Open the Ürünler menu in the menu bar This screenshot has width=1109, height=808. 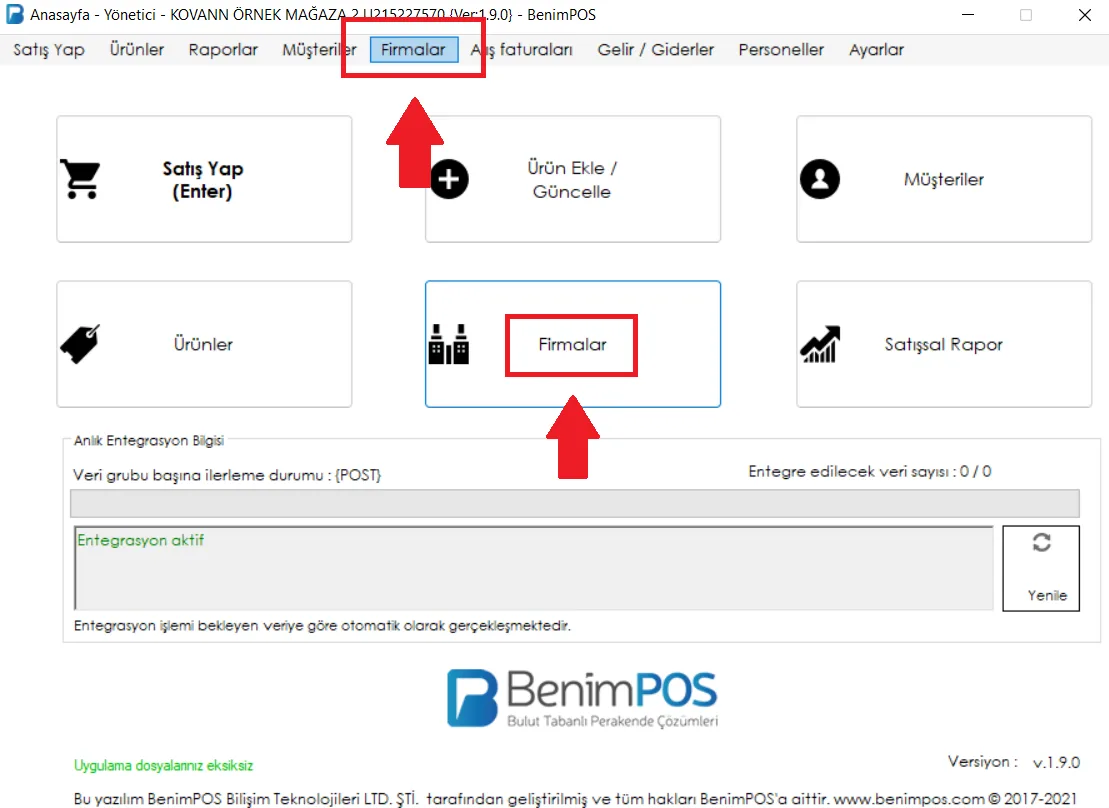(137, 50)
